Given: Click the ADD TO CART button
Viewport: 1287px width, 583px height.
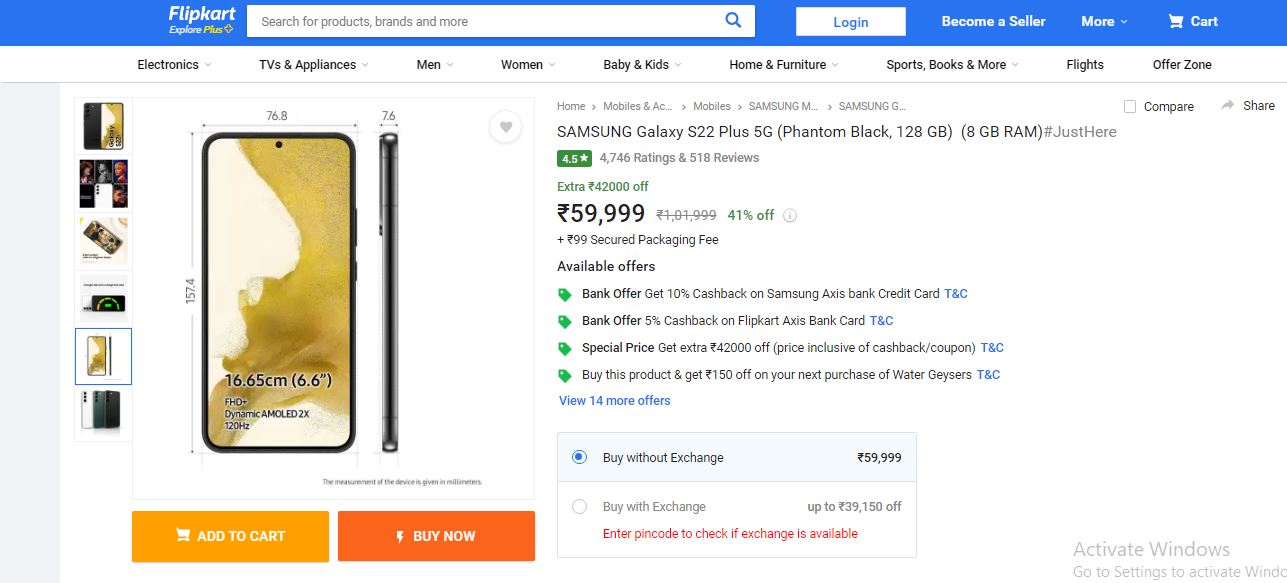Looking at the screenshot, I should point(230,536).
